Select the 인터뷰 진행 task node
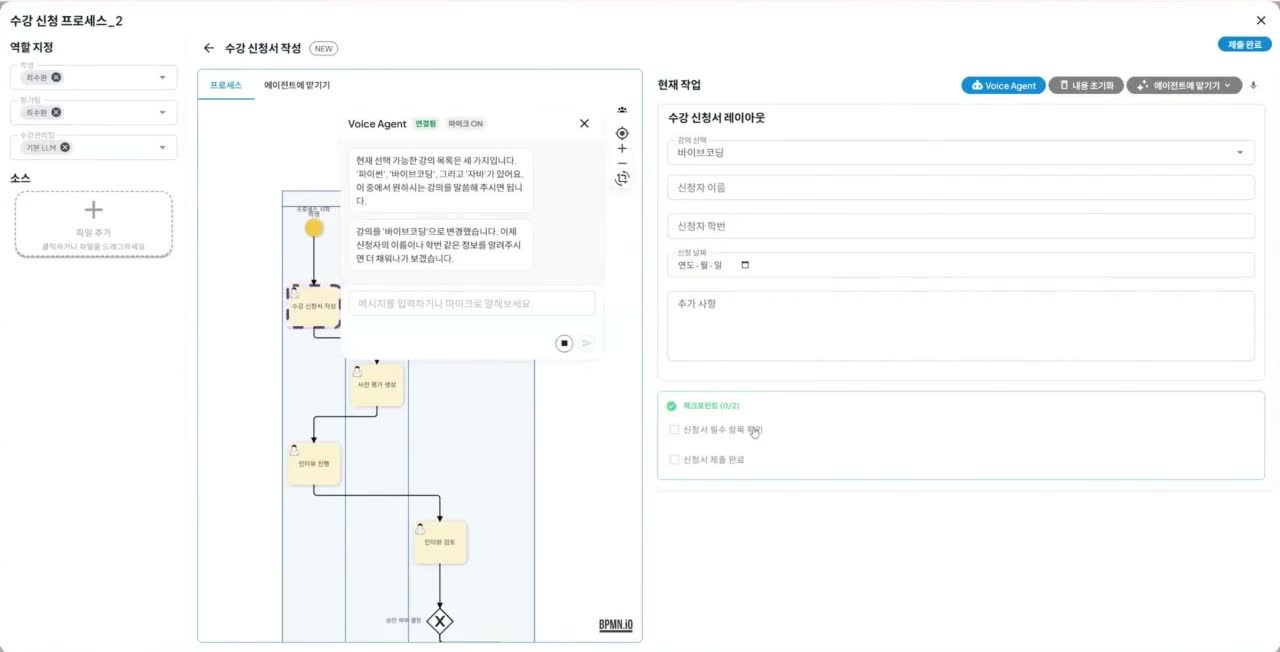Screen dimensions: 1280x652 tap(314, 464)
